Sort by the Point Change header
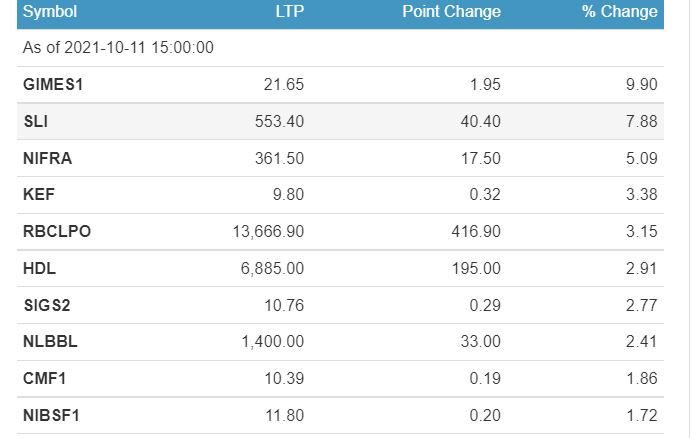The width and height of the screenshot is (692, 438). tap(451, 11)
